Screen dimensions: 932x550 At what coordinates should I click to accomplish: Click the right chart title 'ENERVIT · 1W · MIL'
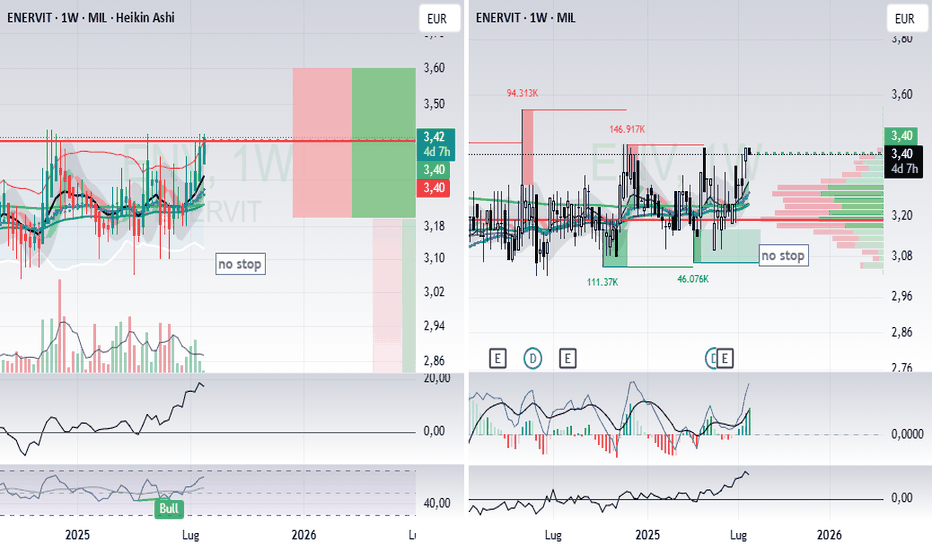point(525,18)
